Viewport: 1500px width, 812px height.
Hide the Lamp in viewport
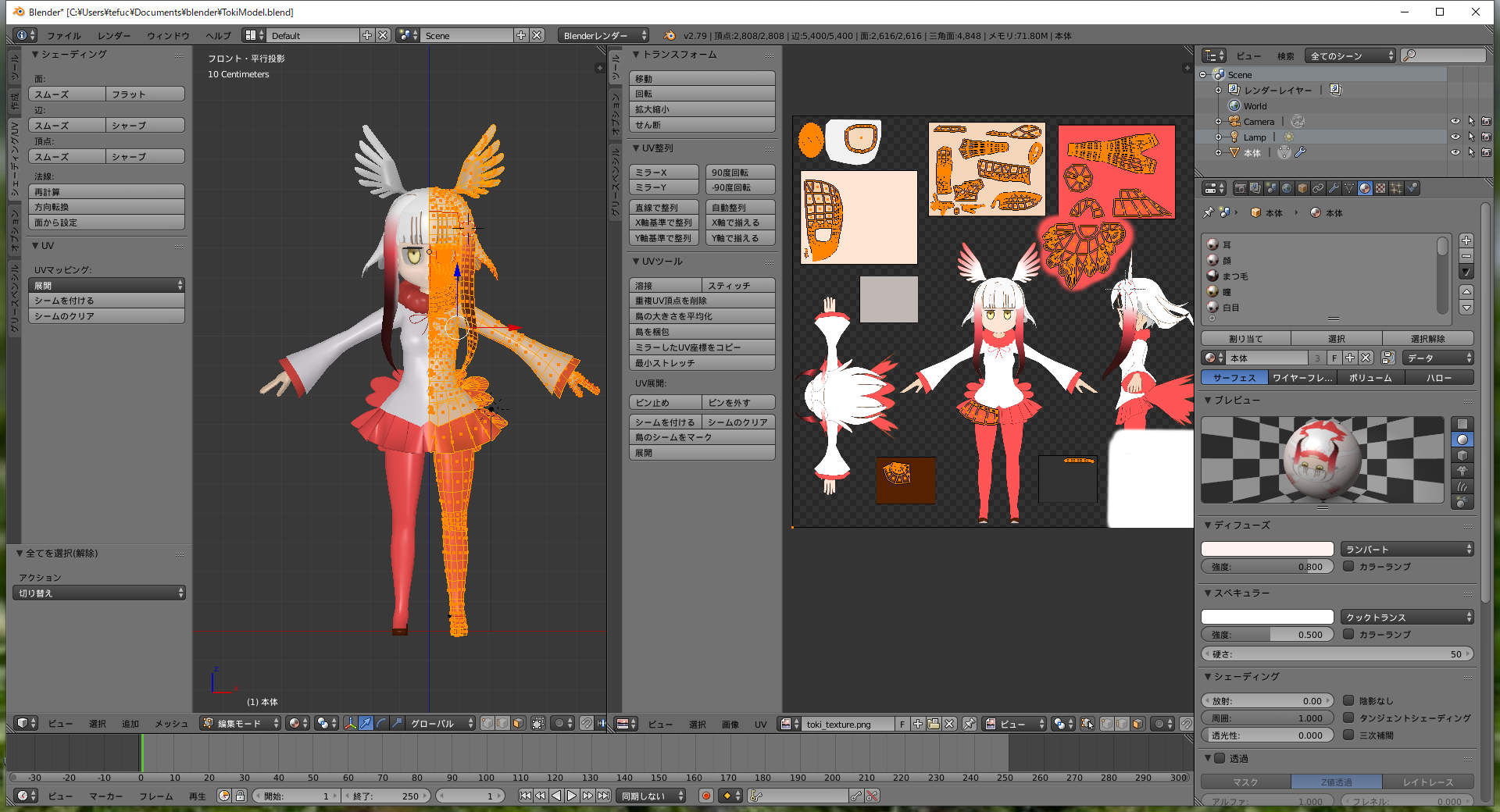point(1455,137)
